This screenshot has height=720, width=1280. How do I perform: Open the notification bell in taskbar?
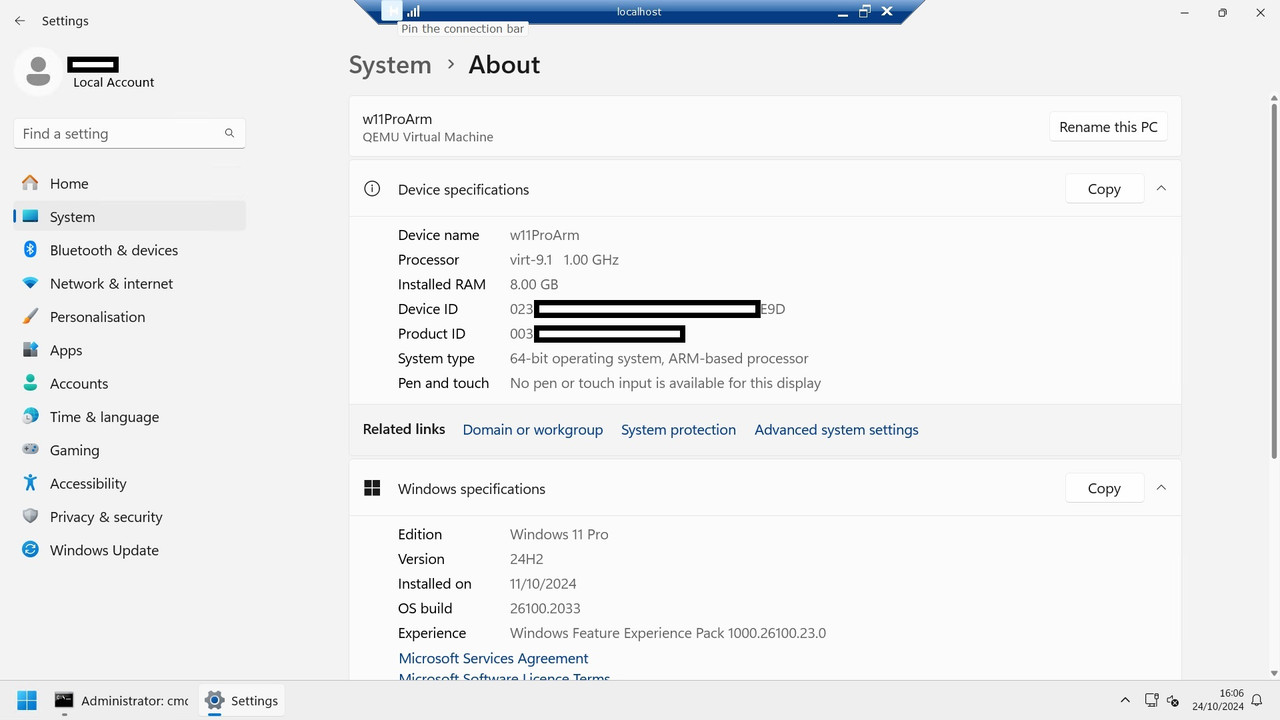click(x=1258, y=700)
